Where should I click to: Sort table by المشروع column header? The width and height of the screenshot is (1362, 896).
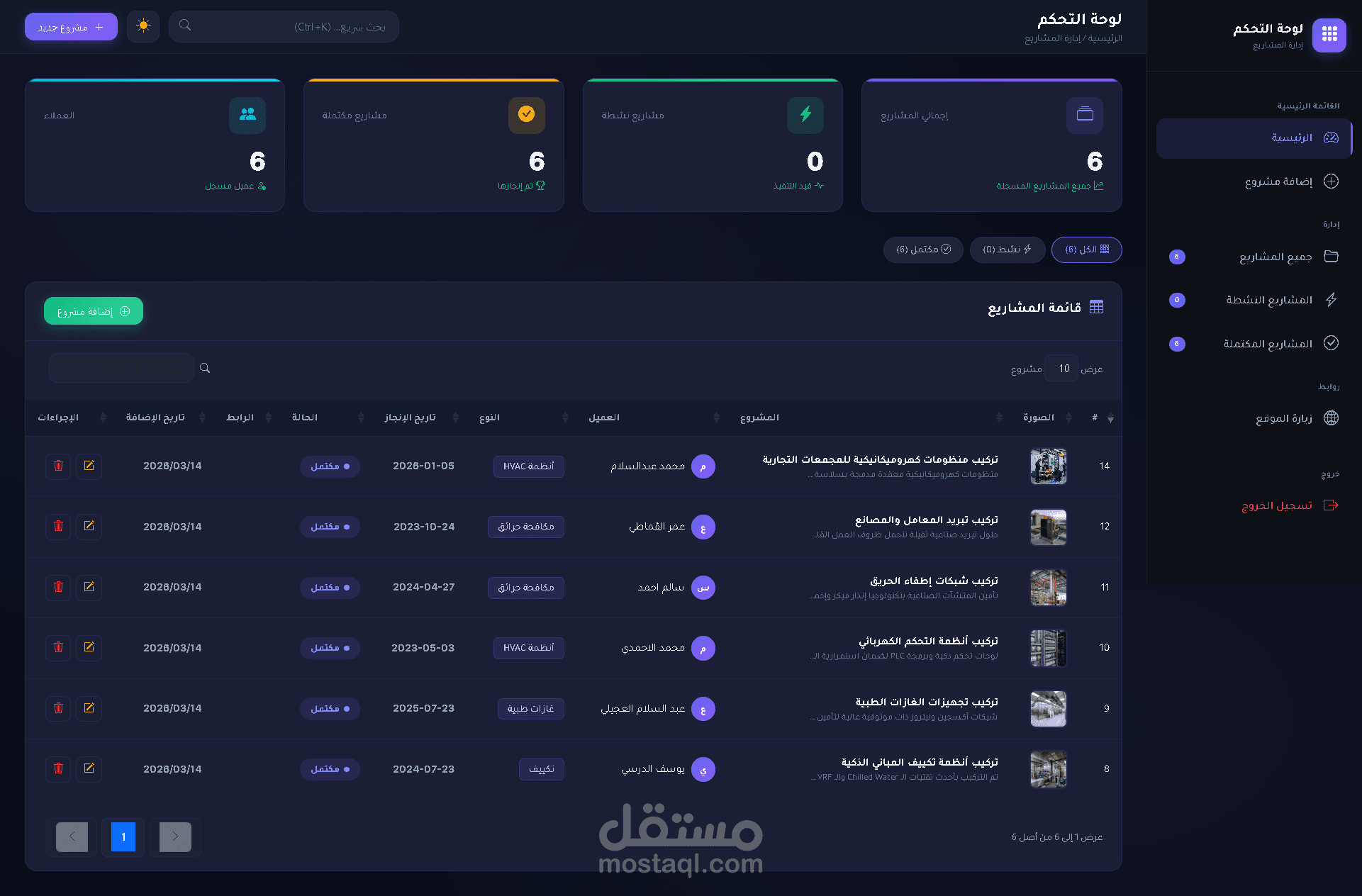759,418
